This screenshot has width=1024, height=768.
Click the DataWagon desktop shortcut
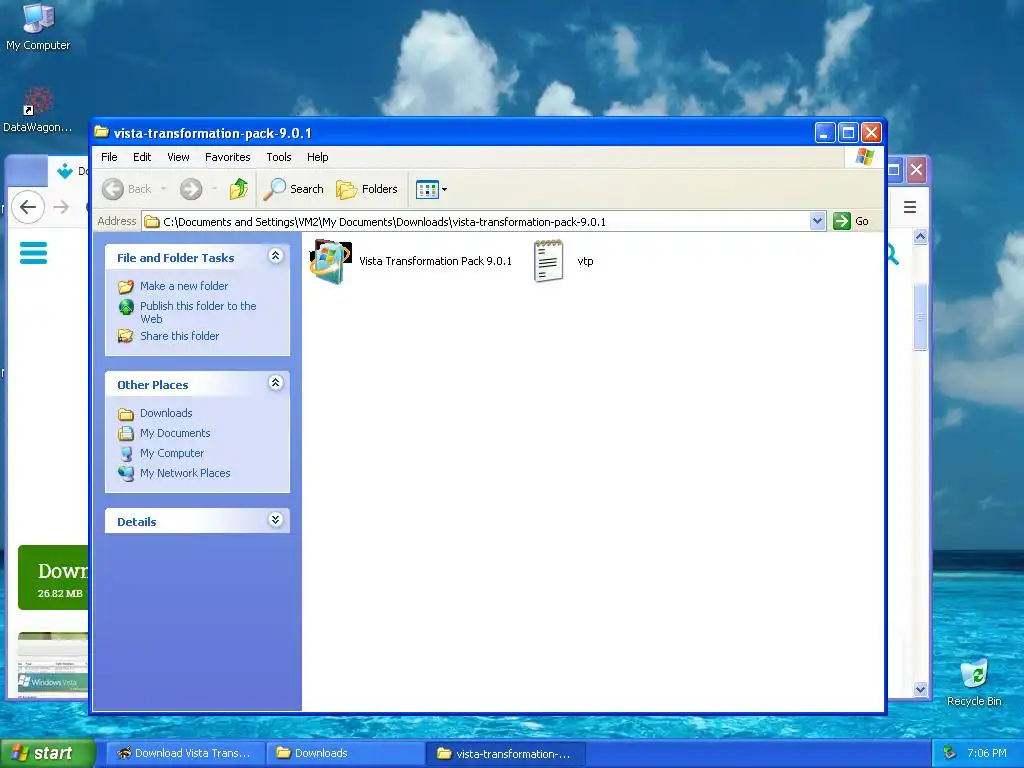[37, 110]
